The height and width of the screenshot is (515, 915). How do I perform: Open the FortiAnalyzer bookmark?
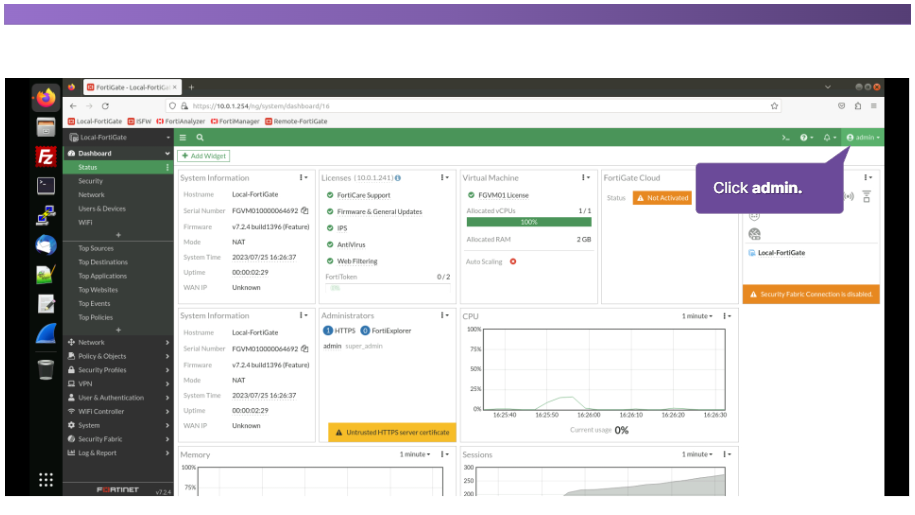180,121
